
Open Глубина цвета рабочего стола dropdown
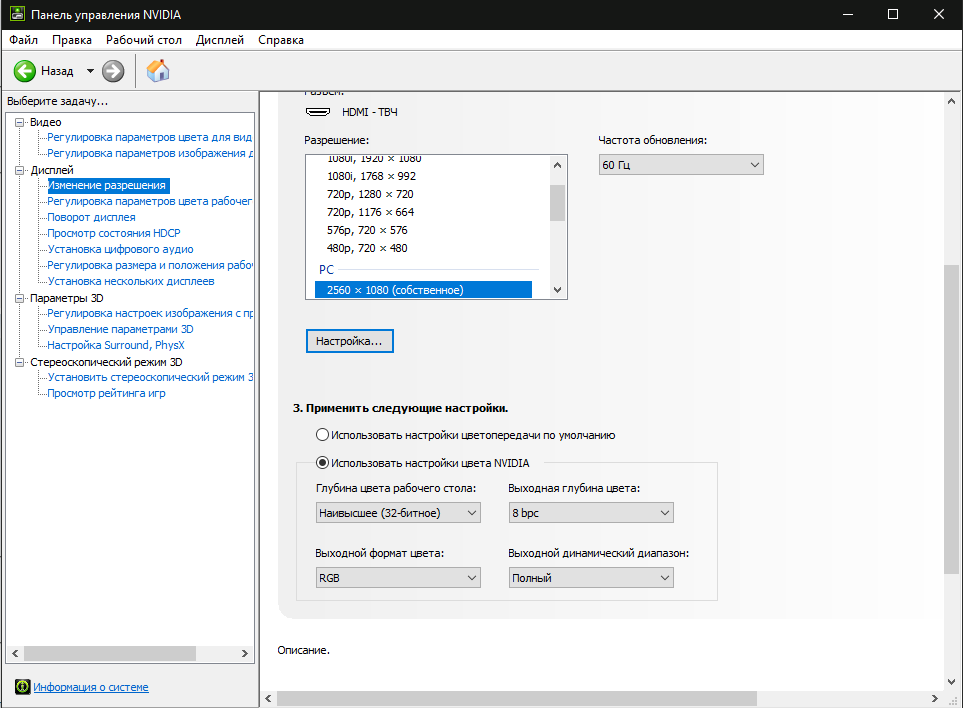pos(398,513)
